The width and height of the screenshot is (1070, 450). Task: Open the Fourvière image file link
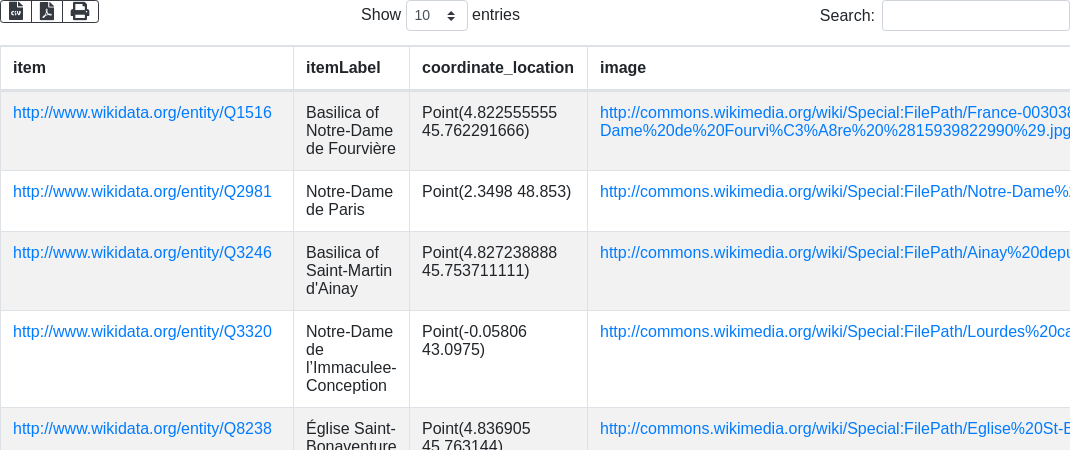point(834,122)
